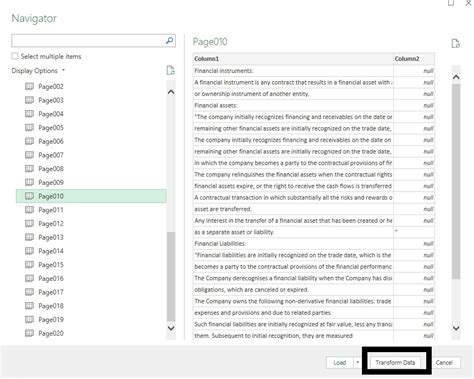
Task: Click the 'Financial assets:' preview cell
Action: coord(293,105)
